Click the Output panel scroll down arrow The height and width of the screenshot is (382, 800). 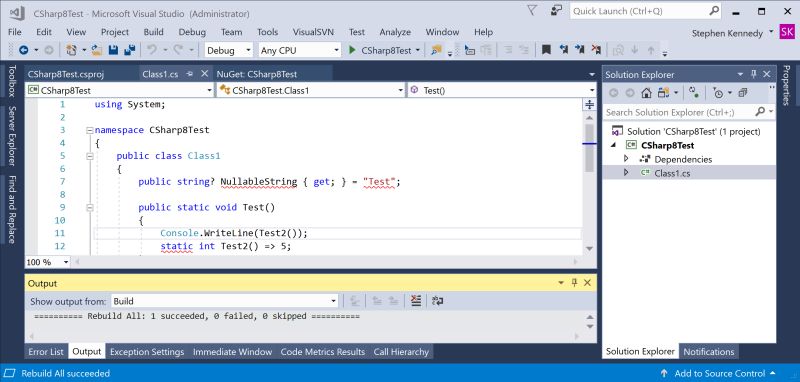[590, 326]
